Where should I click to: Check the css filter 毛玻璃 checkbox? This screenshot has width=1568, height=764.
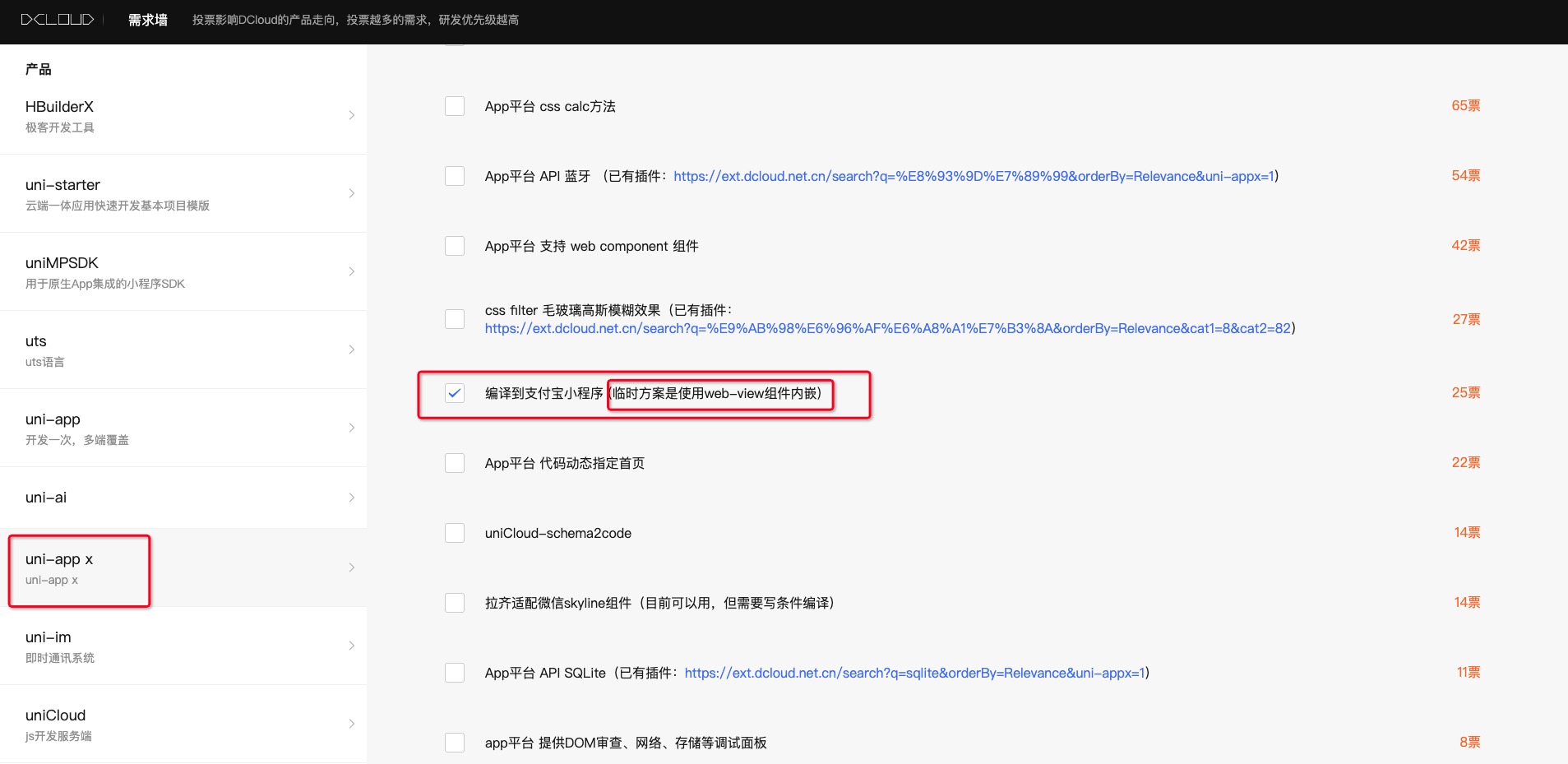tap(455, 319)
